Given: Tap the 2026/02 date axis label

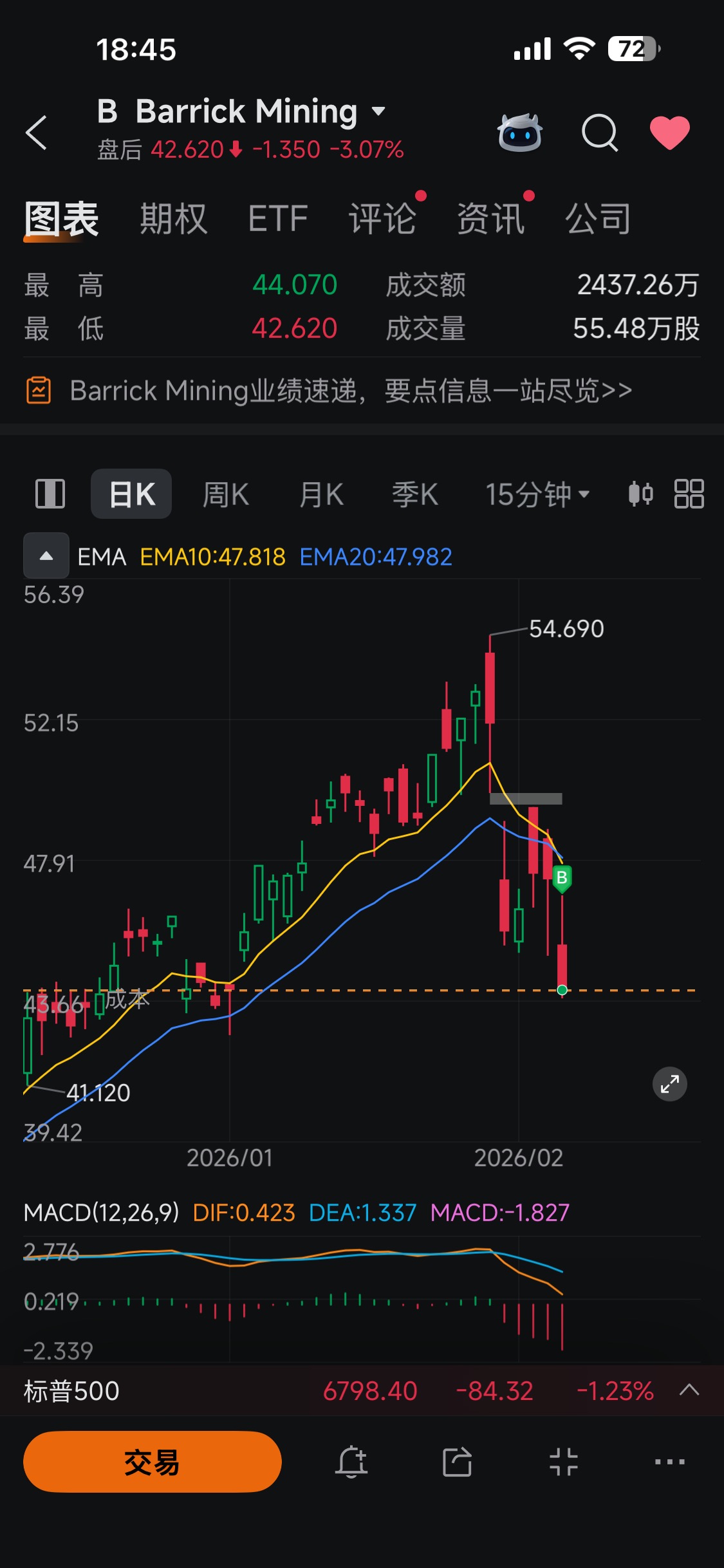Looking at the screenshot, I should tap(519, 1158).
